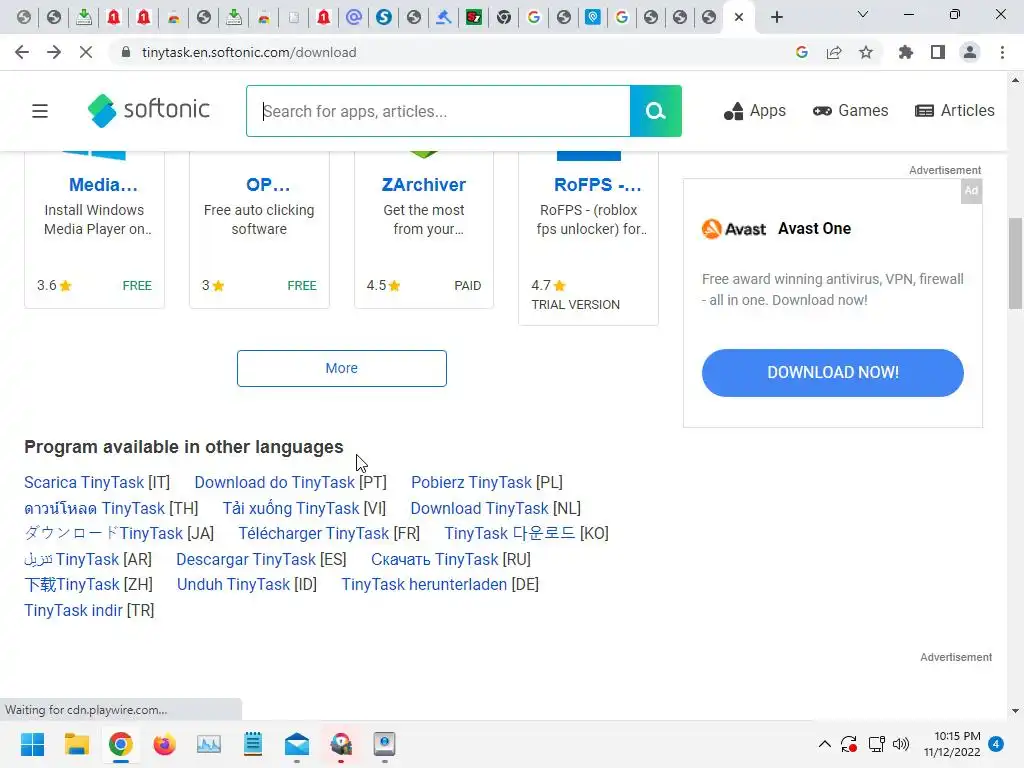
Task: Close the current active tab
Action: point(739,17)
